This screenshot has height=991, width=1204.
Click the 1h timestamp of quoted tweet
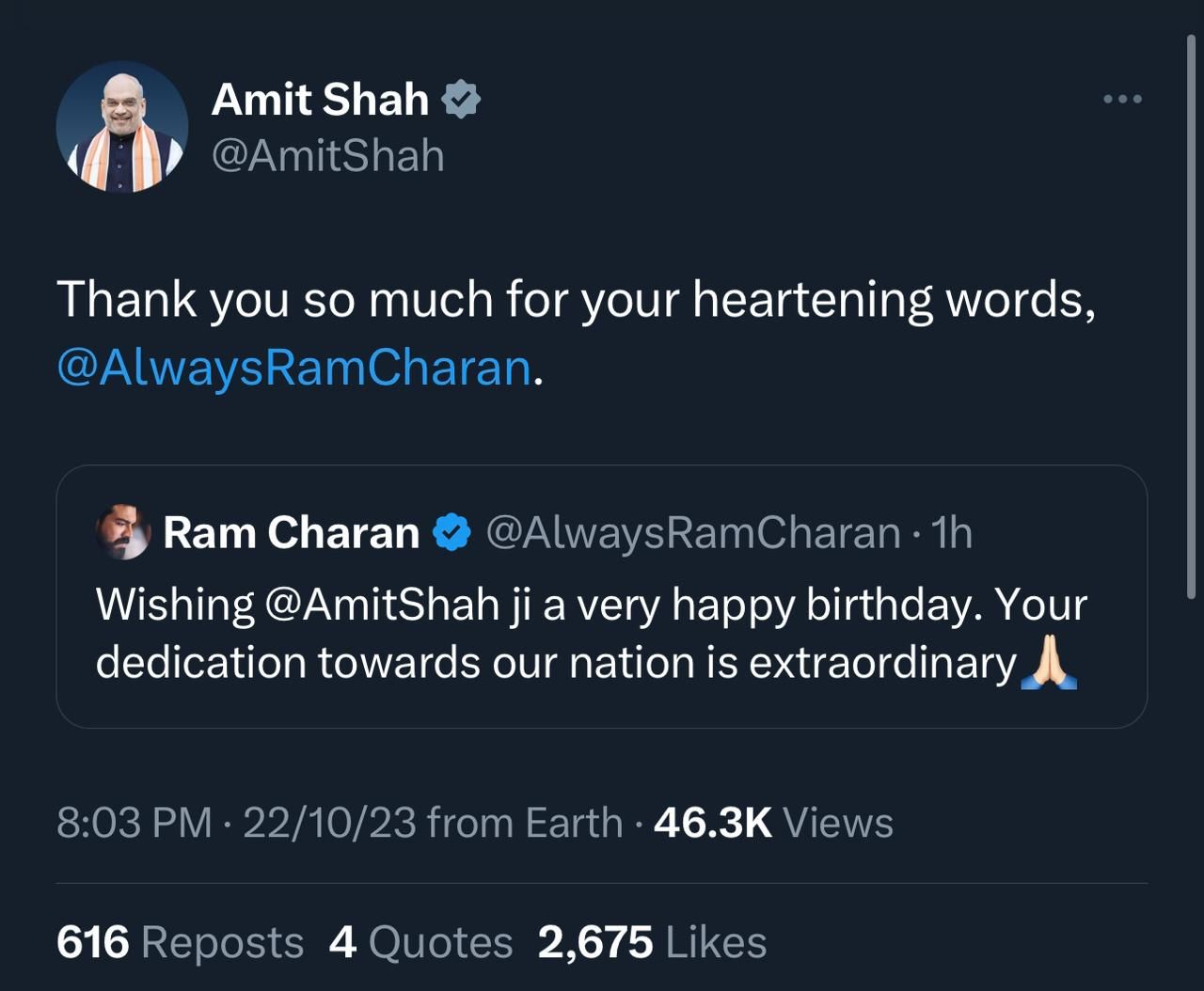951,533
